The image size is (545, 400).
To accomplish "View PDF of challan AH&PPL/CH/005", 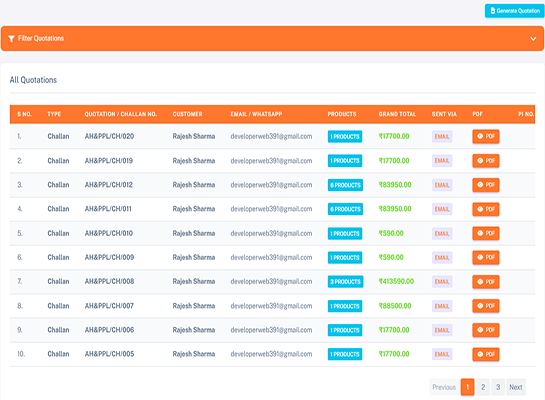I will (x=486, y=354).
